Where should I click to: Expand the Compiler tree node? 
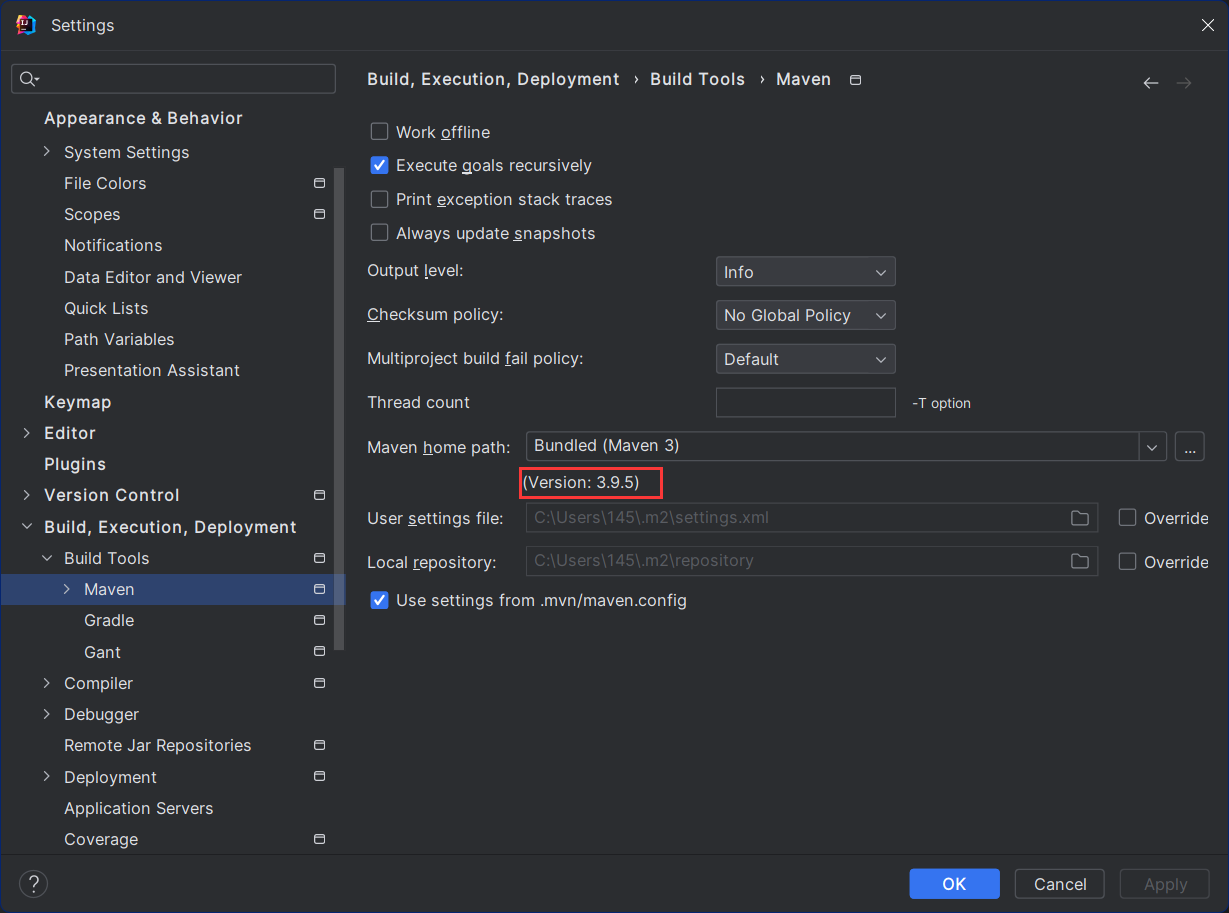47,683
